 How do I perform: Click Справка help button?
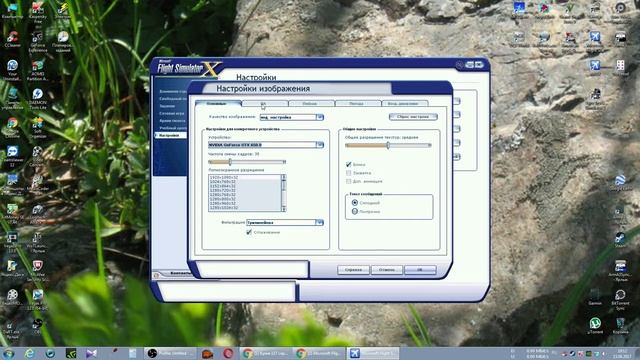coord(353,270)
